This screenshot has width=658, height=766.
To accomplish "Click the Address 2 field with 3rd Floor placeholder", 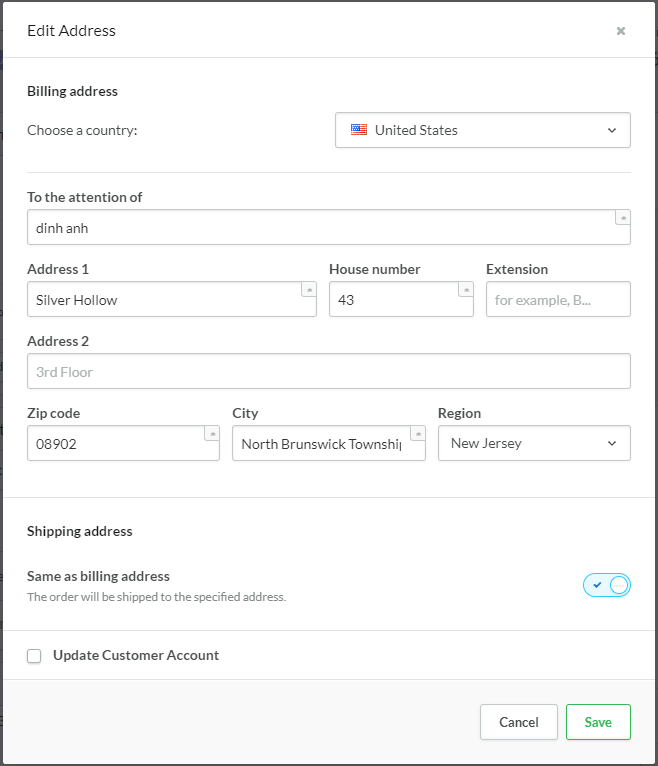I will click(x=329, y=371).
